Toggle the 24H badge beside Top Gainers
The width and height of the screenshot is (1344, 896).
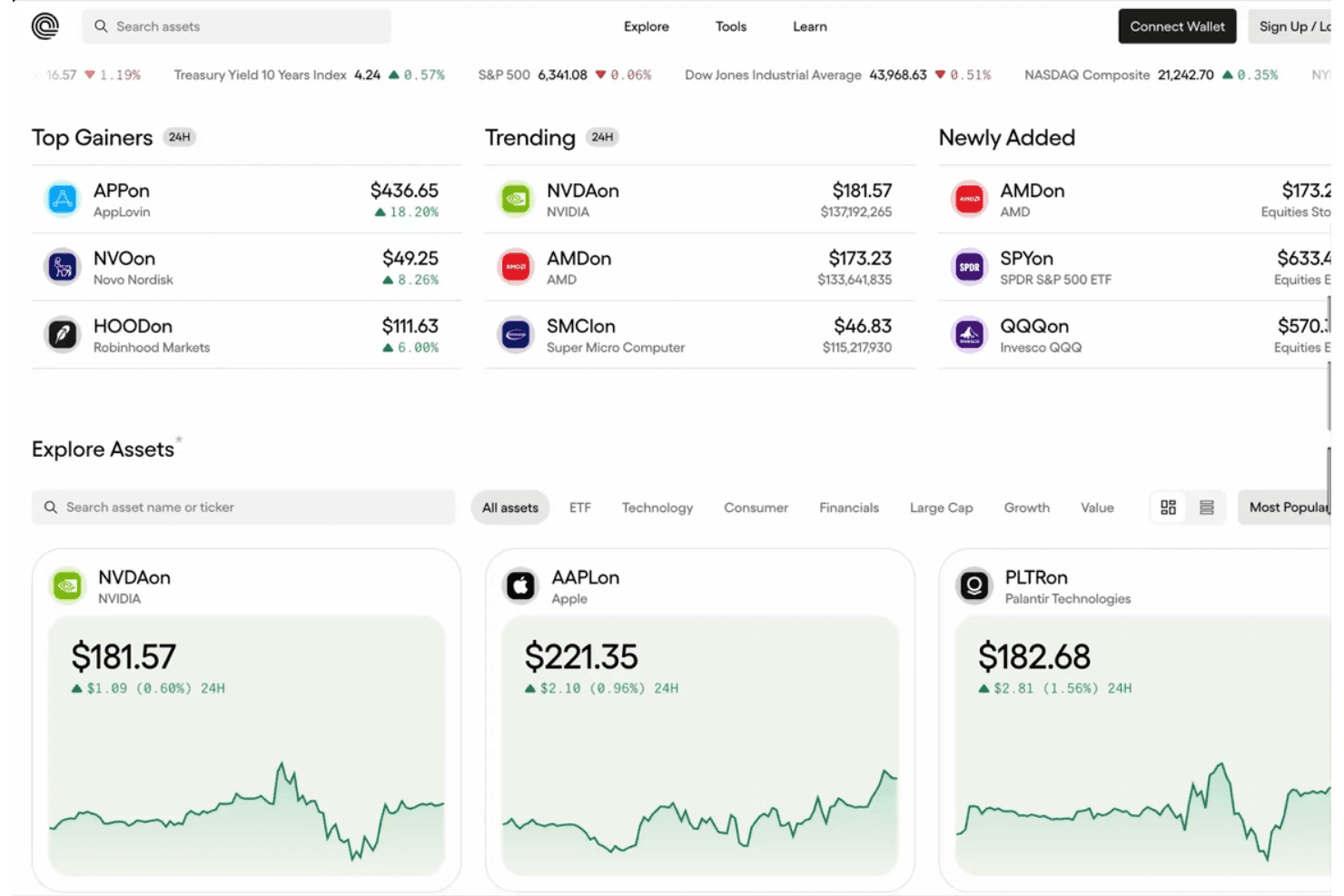(x=180, y=137)
